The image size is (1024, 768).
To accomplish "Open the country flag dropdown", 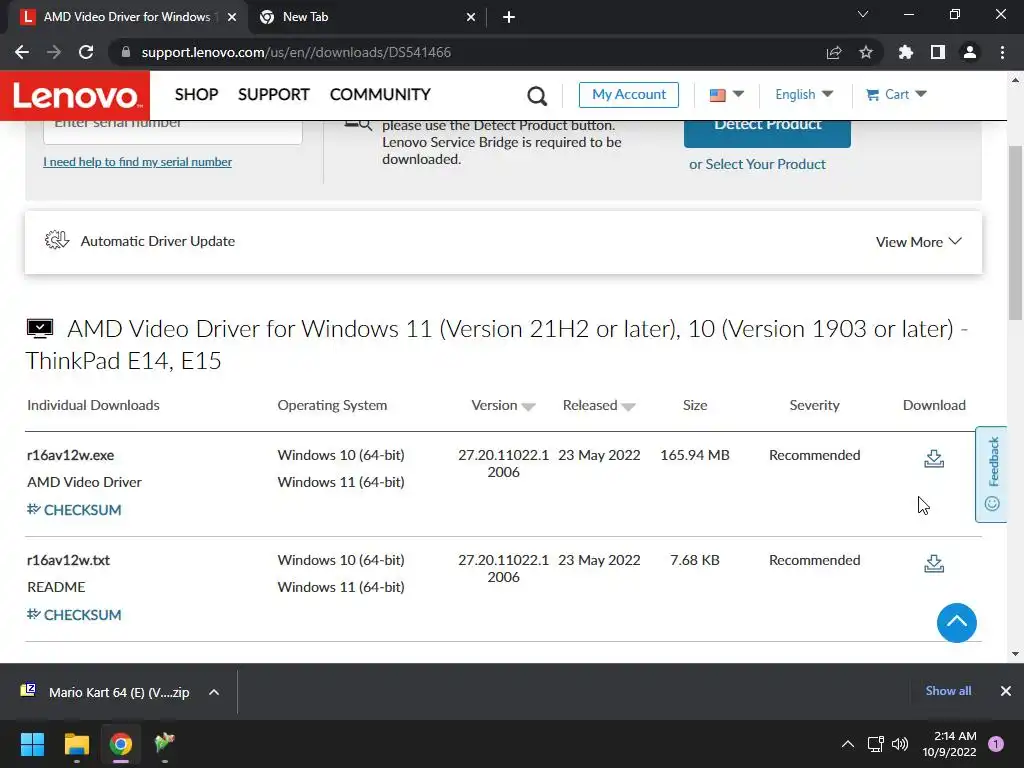I will pos(726,95).
